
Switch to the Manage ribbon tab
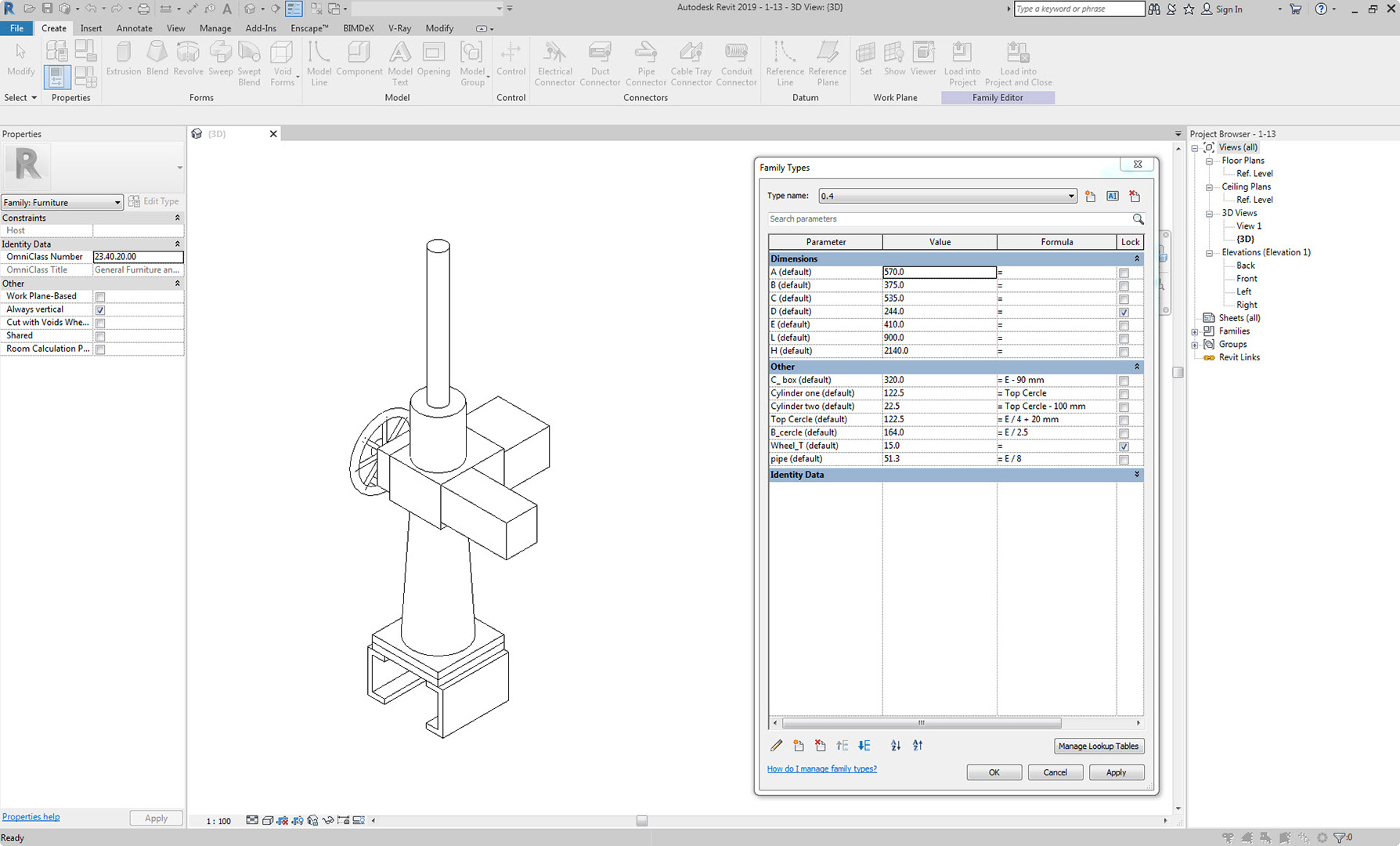click(x=215, y=28)
